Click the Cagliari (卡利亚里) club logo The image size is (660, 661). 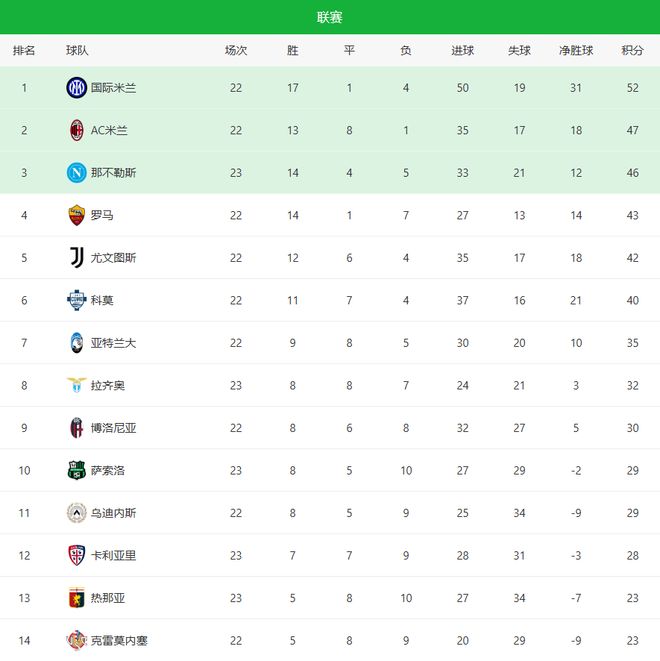point(77,555)
